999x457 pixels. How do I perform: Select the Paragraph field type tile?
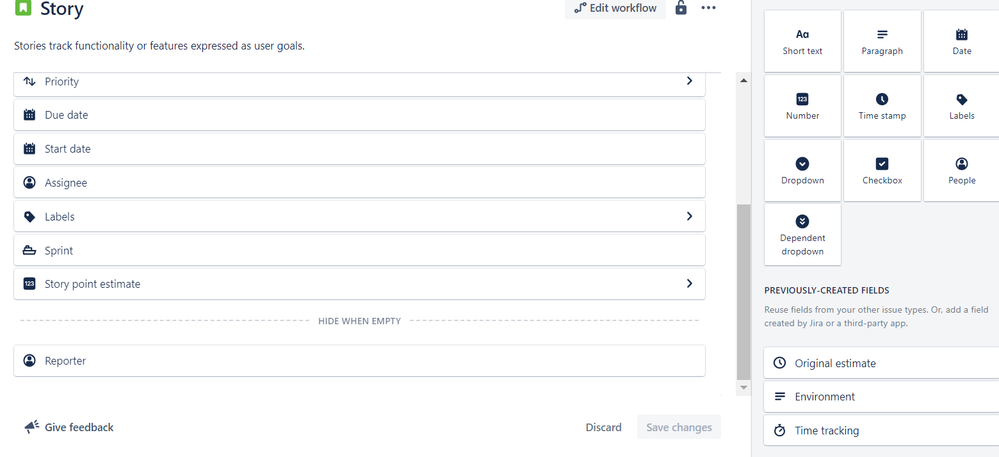pyautogui.click(x=882, y=41)
